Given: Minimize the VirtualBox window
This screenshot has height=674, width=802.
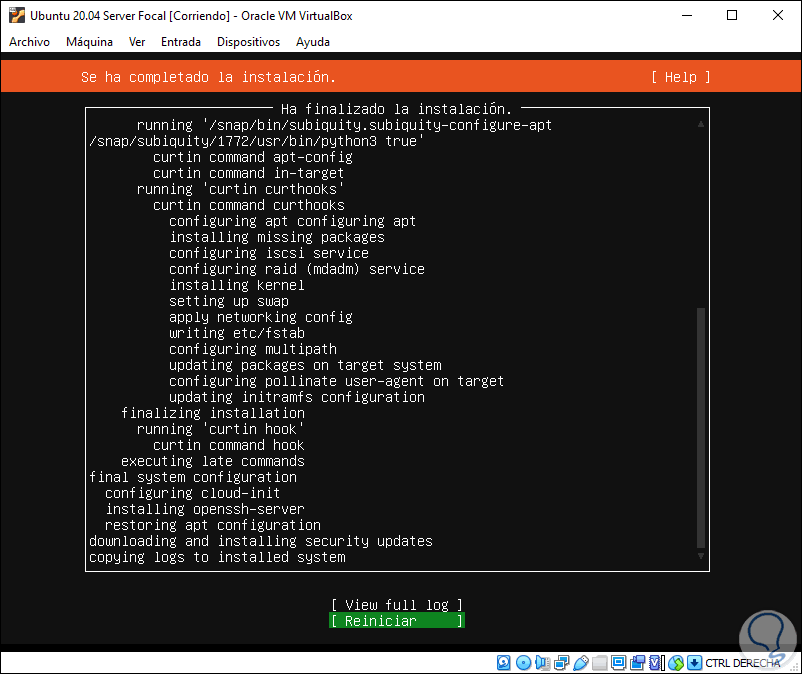Looking at the screenshot, I should coord(687,15).
